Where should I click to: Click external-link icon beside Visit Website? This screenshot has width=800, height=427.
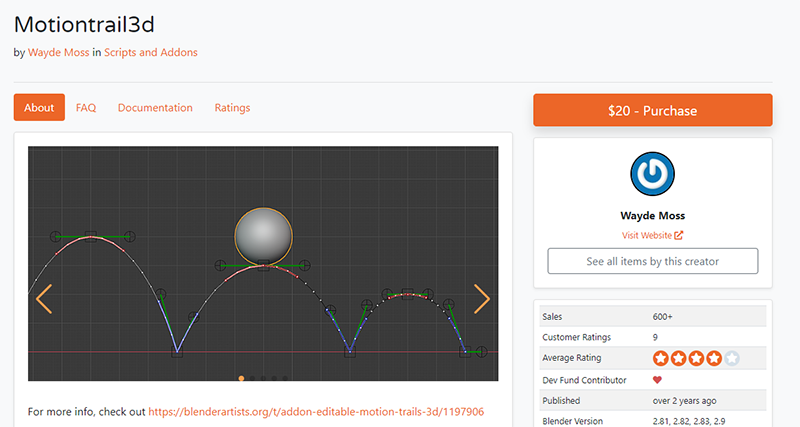679,236
